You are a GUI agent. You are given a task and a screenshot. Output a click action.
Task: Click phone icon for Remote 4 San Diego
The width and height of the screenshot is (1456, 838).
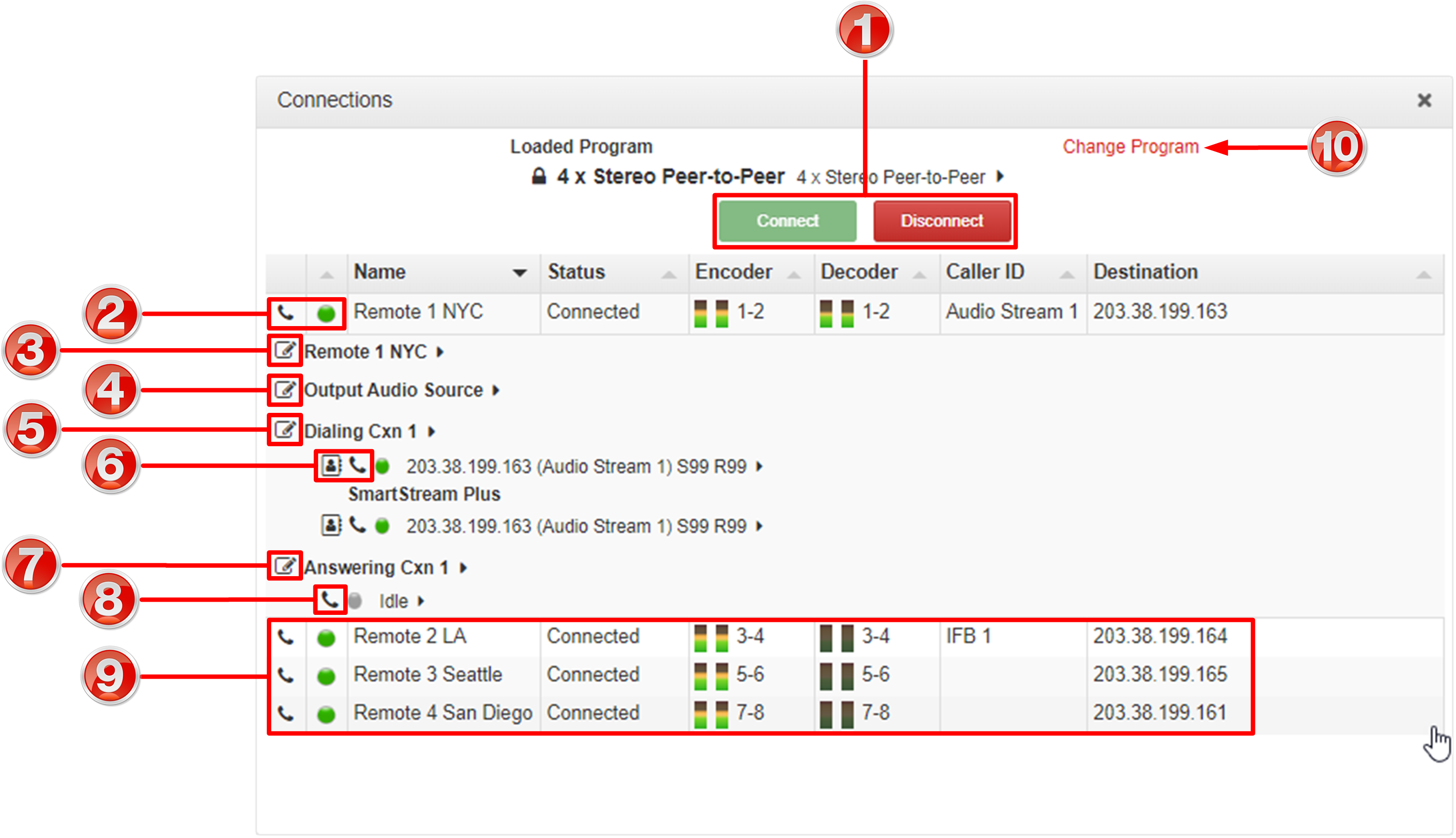[x=285, y=713]
